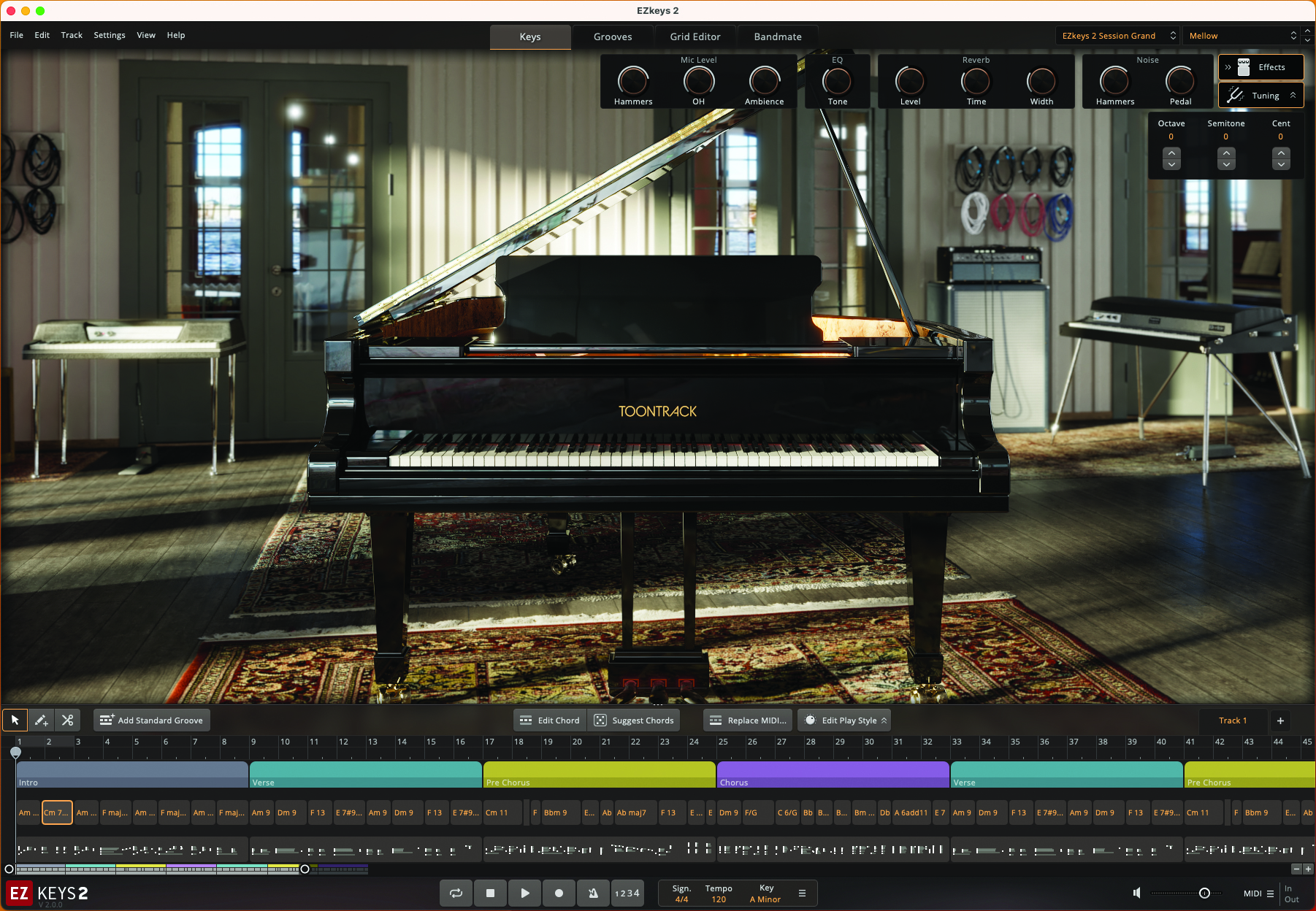Click the Suggest Chords dice icon
1316x911 pixels.
600,720
